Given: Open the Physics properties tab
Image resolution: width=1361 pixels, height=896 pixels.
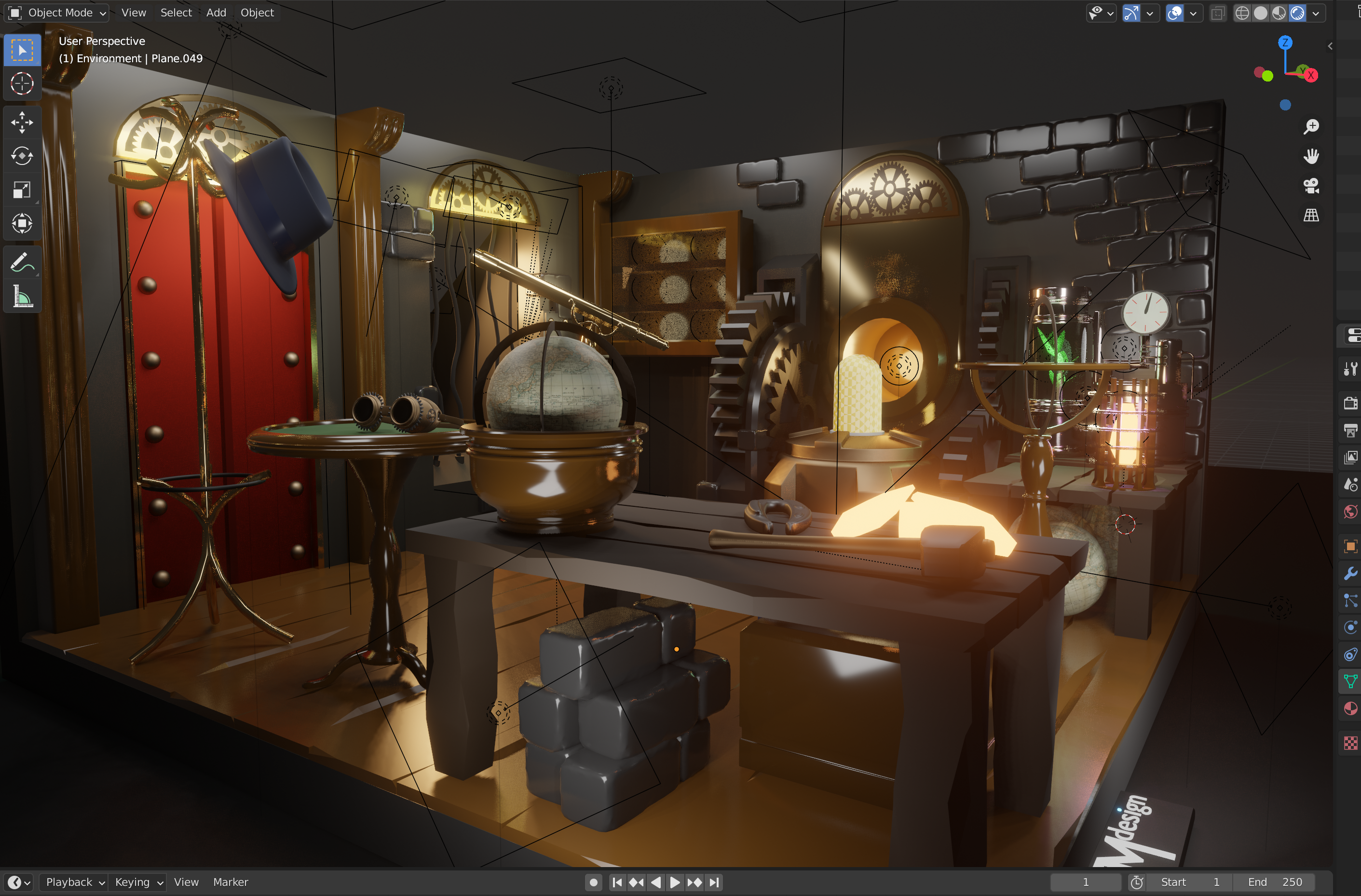Looking at the screenshot, I should 1350,628.
